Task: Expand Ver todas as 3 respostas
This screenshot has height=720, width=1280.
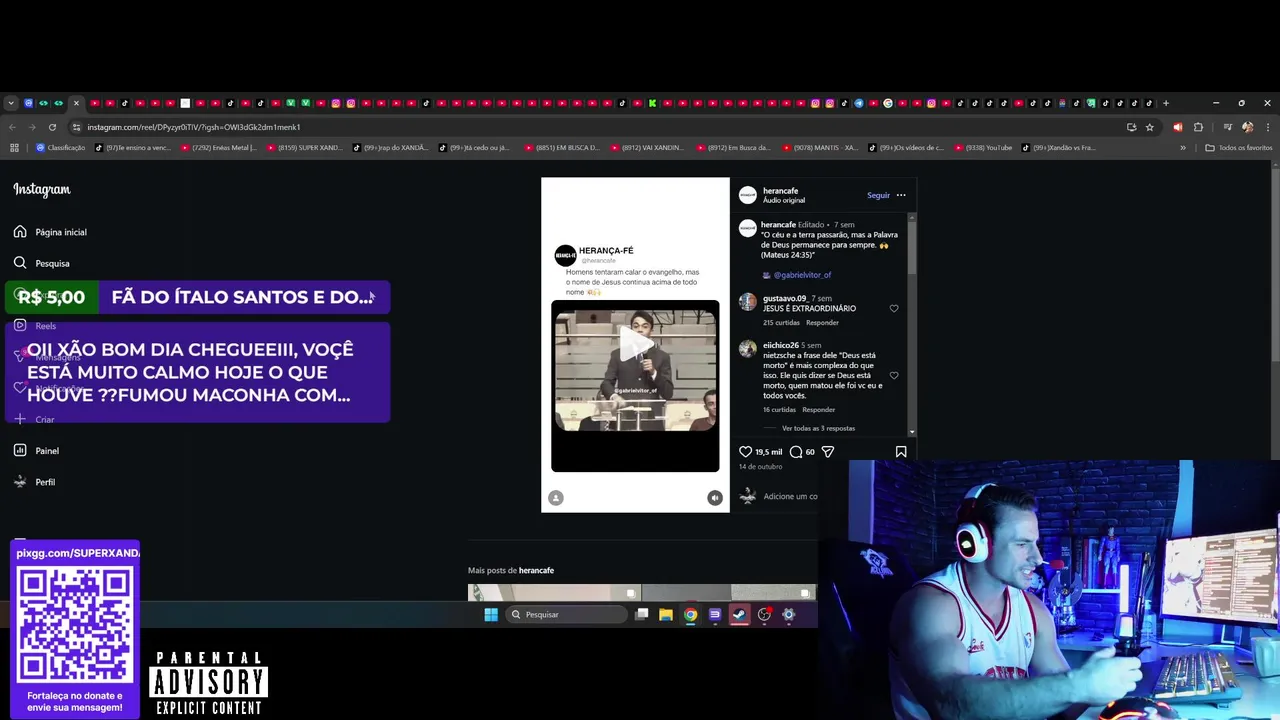Action: pyautogui.click(x=818, y=428)
